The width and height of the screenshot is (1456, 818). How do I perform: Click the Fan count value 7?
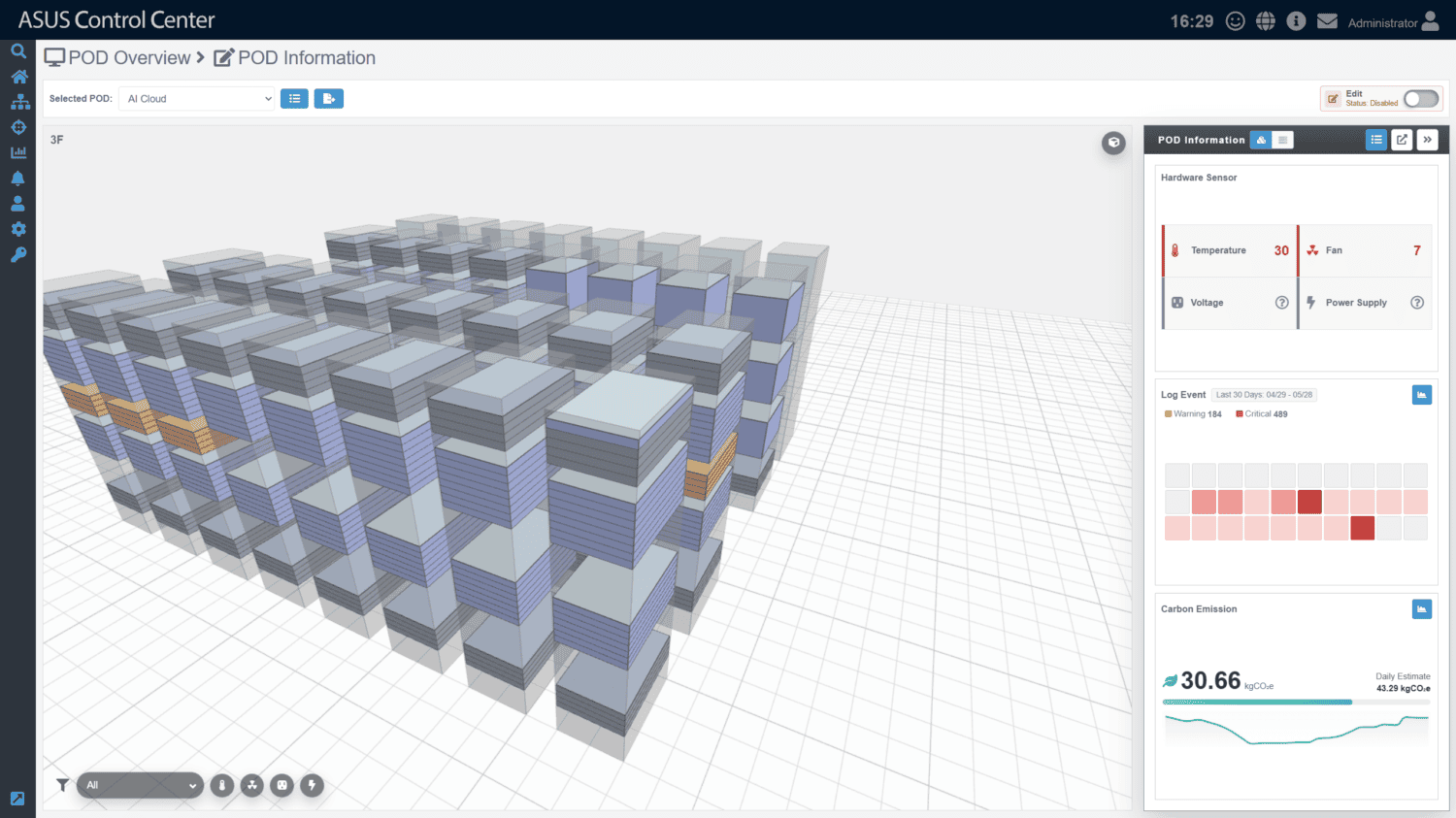click(1417, 250)
